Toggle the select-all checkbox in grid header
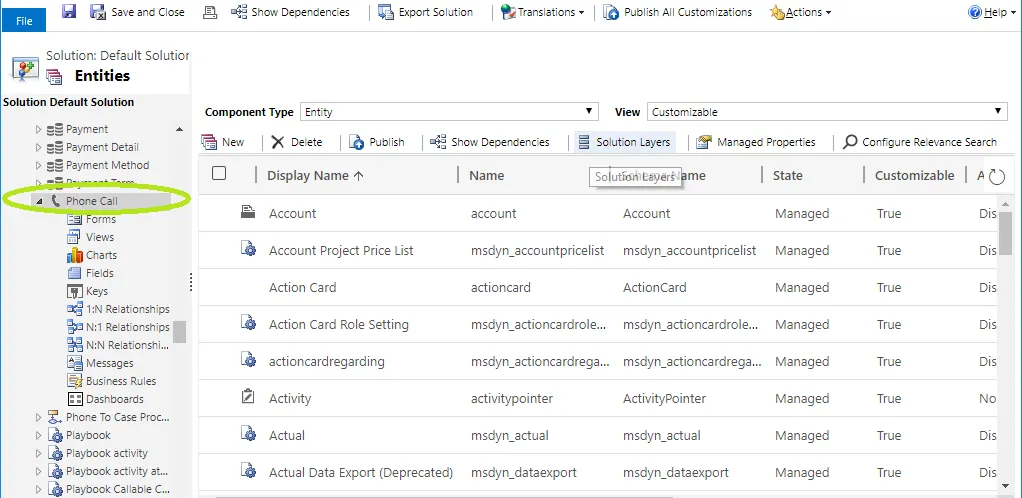The width and height of the screenshot is (1022, 498). point(220,173)
